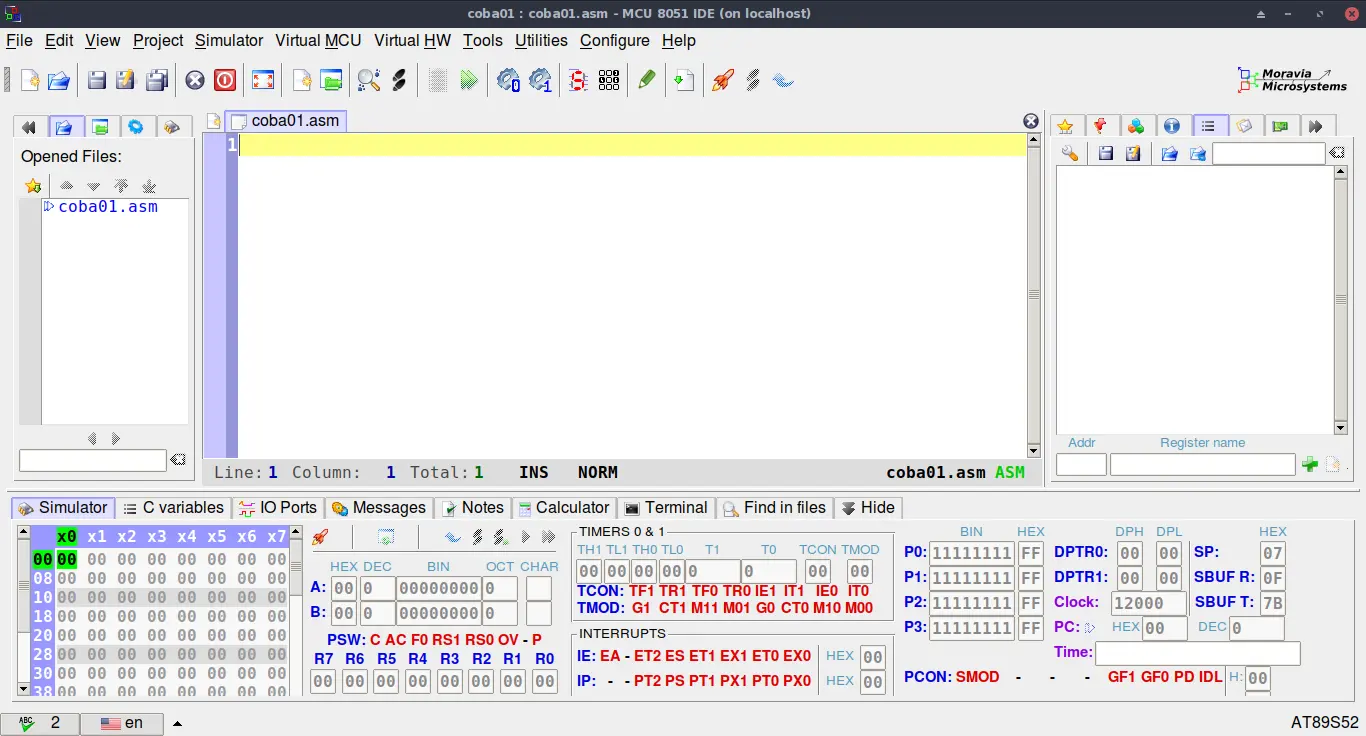Open the Configure menu

615,40
